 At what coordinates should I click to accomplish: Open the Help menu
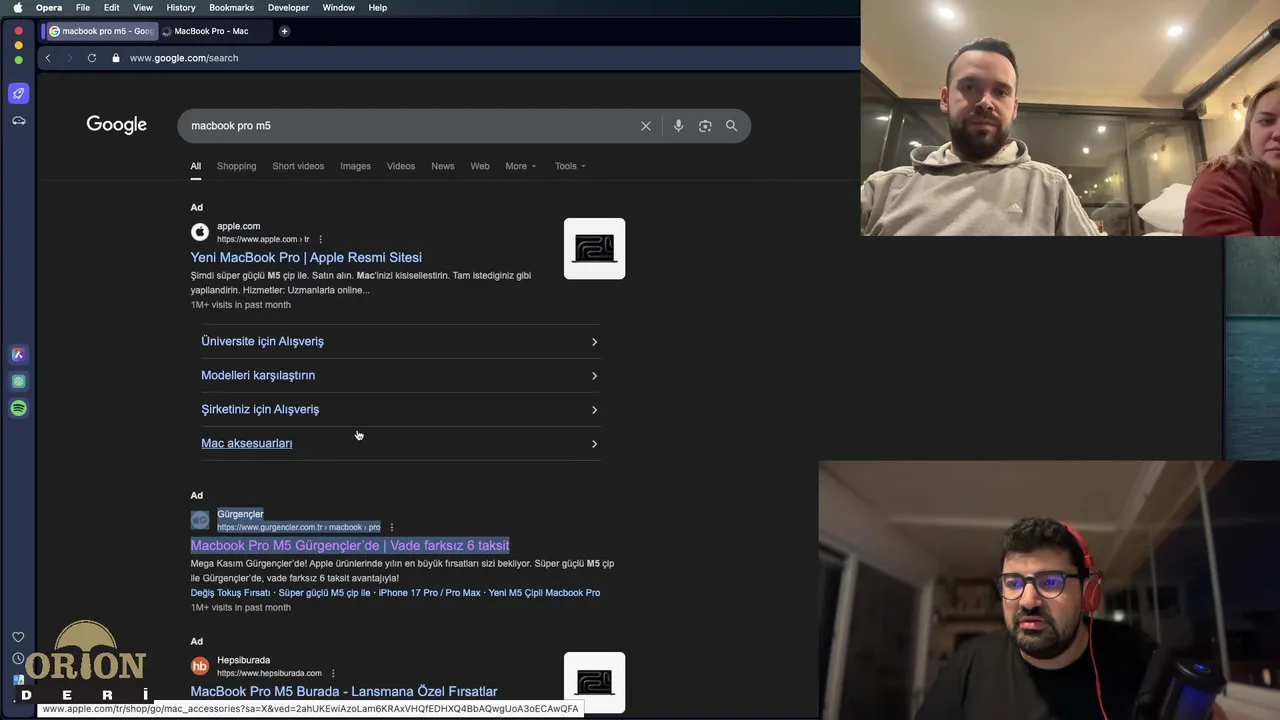tap(378, 7)
